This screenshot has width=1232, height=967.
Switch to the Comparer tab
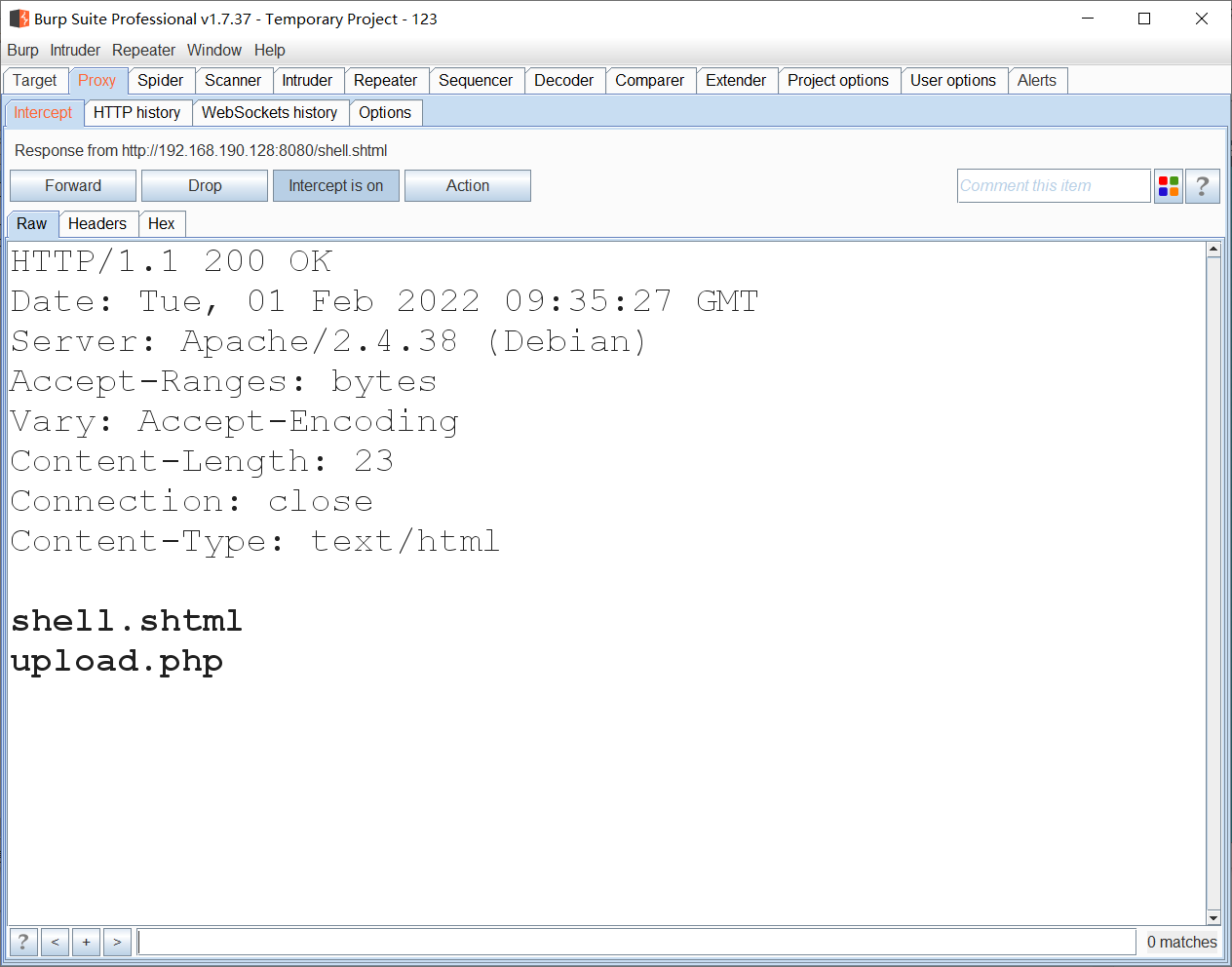[650, 81]
